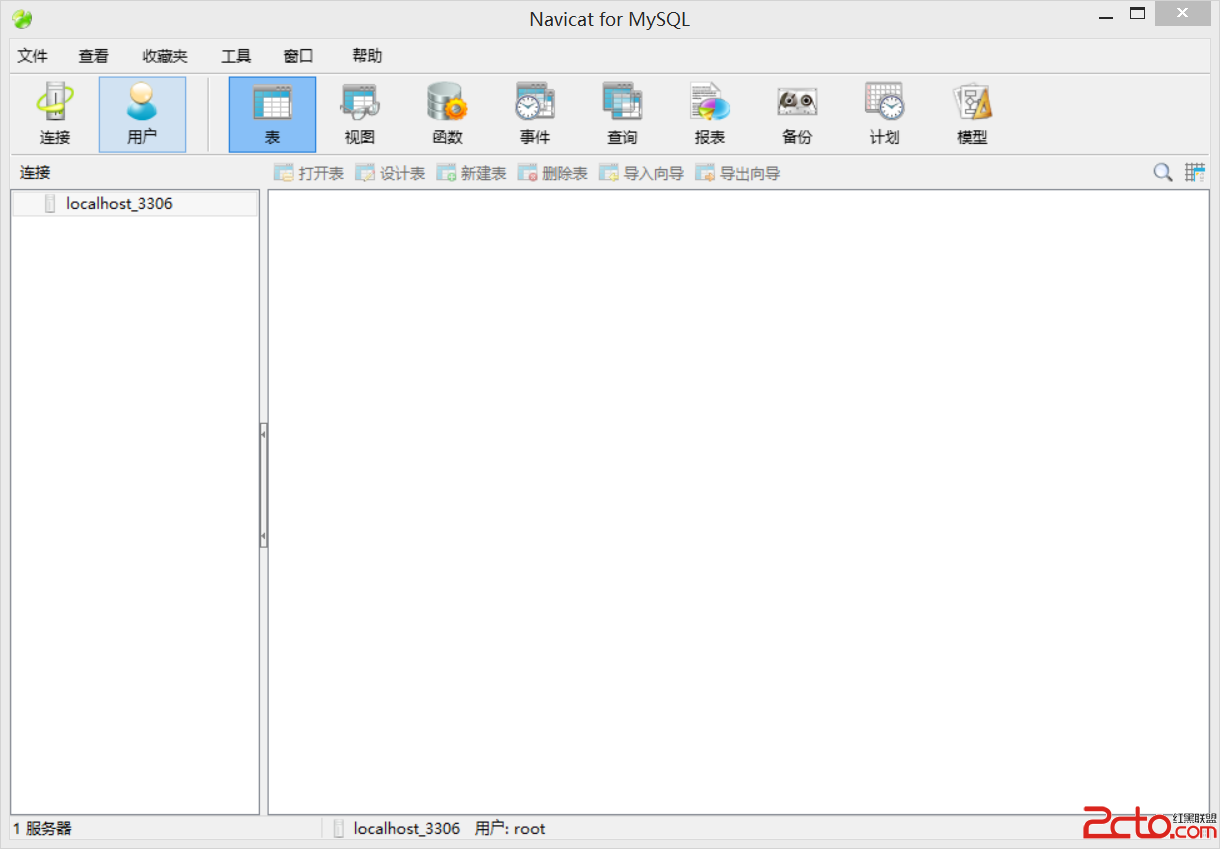The image size is (1220, 849).
Task: Open the Event (事件) toolbar icon
Action: tap(535, 114)
